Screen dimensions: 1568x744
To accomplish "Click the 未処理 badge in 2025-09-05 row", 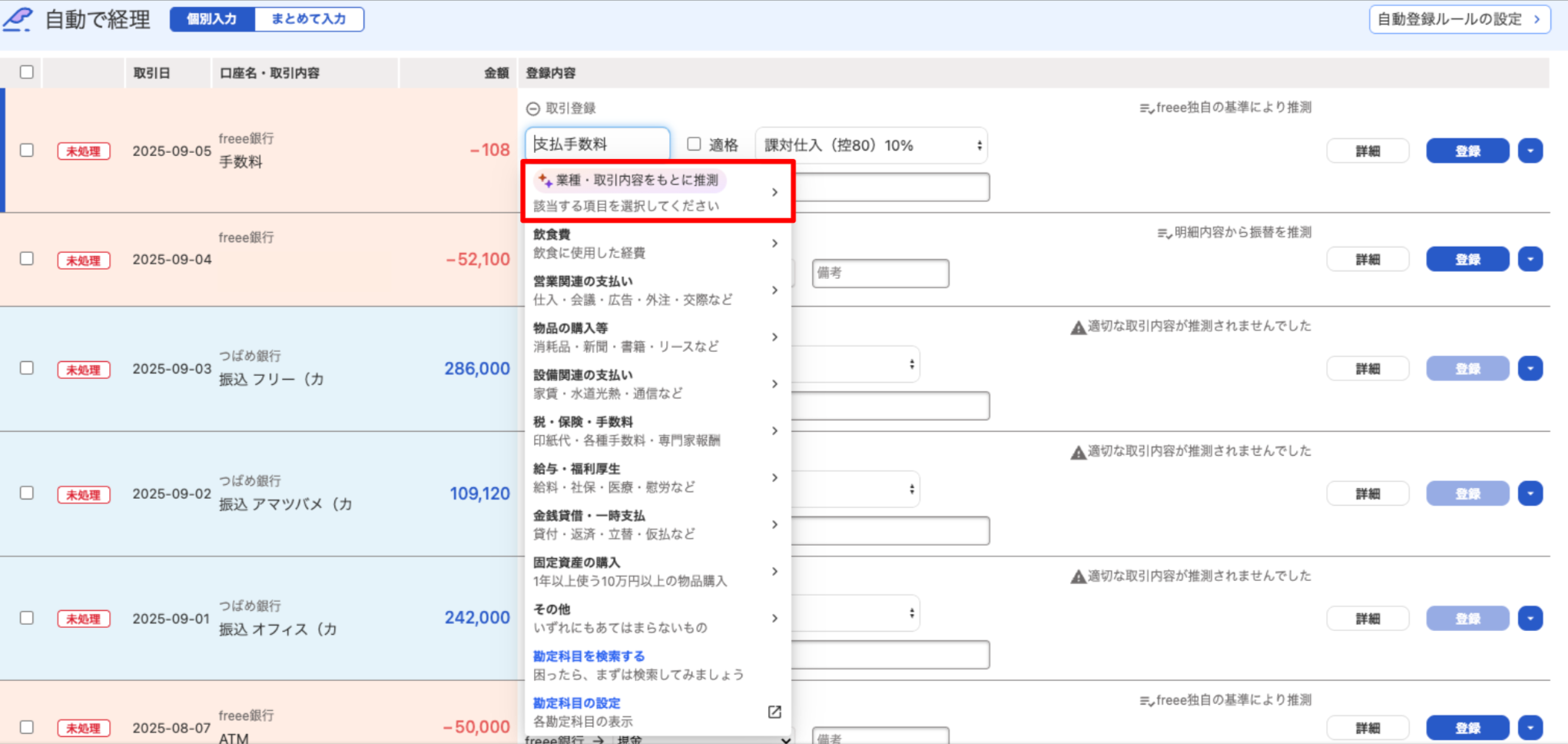I will point(84,151).
